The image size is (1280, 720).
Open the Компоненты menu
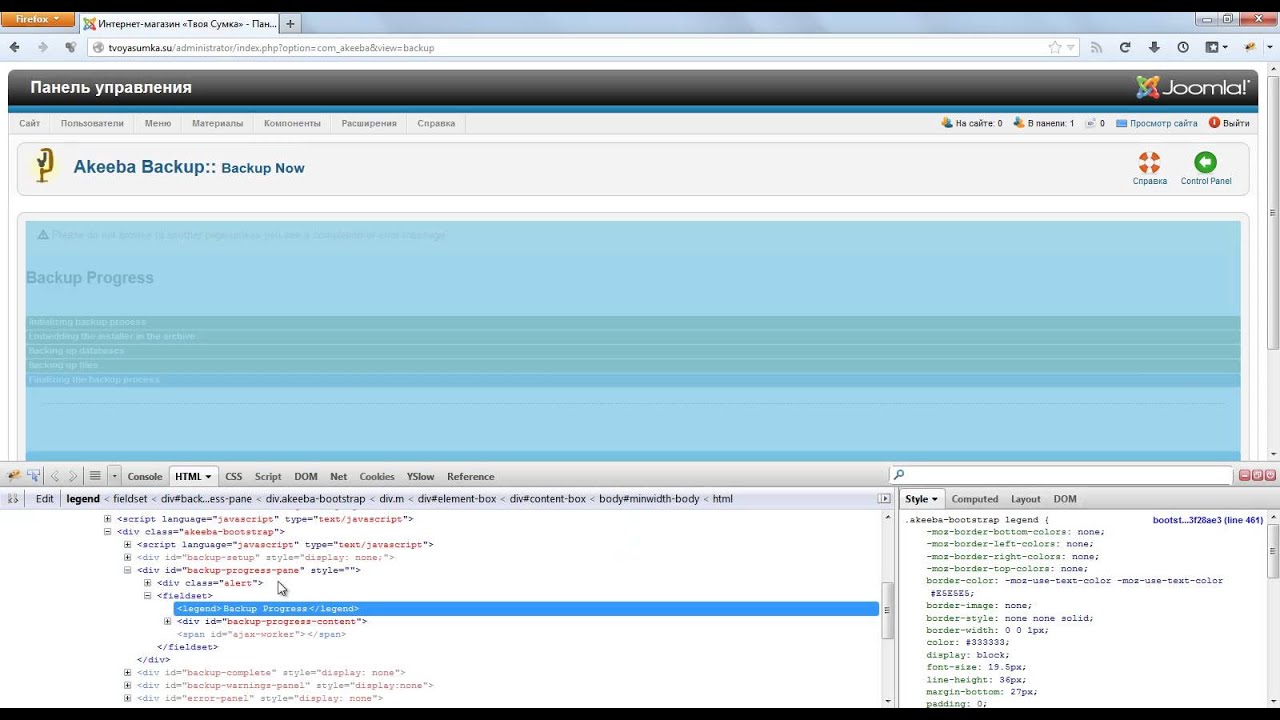pyautogui.click(x=292, y=123)
